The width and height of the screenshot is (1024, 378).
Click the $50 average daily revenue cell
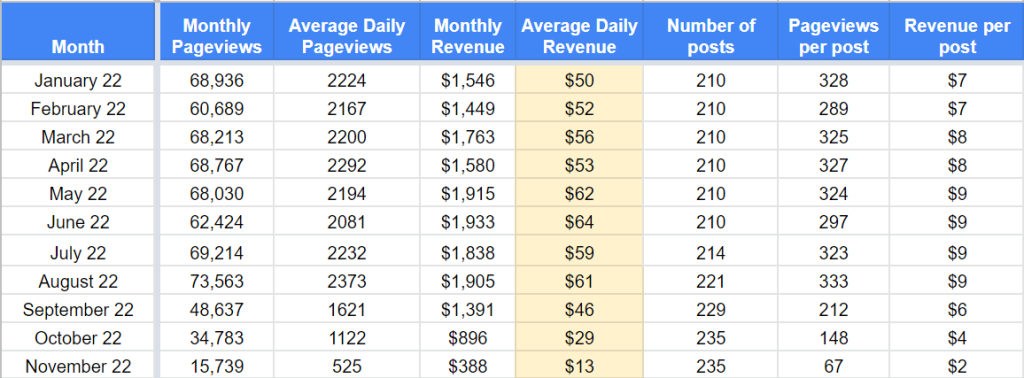[579, 81]
